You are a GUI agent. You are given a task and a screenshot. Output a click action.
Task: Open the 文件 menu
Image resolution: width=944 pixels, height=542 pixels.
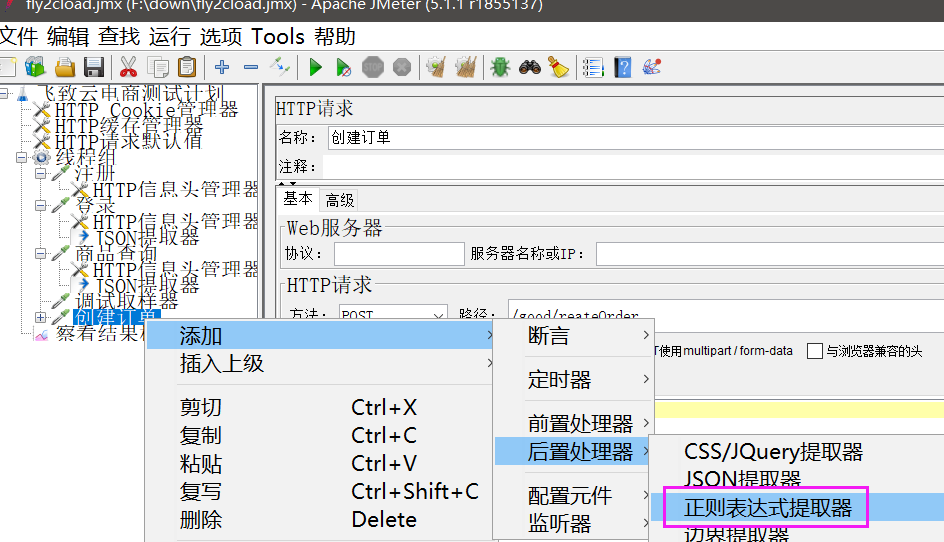pyautogui.click(x=19, y=37)
